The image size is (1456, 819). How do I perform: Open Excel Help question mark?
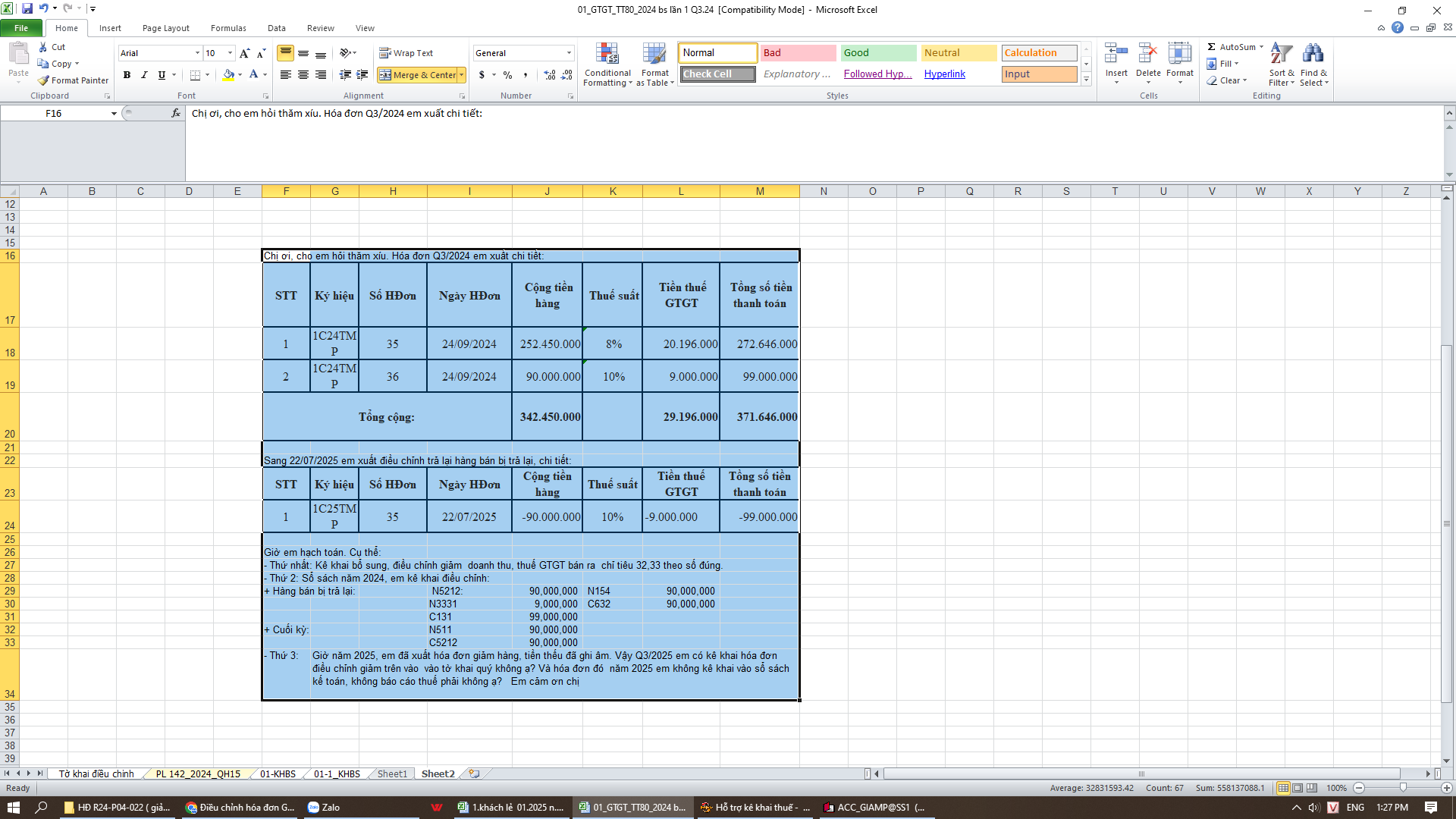coord(1398,28)
